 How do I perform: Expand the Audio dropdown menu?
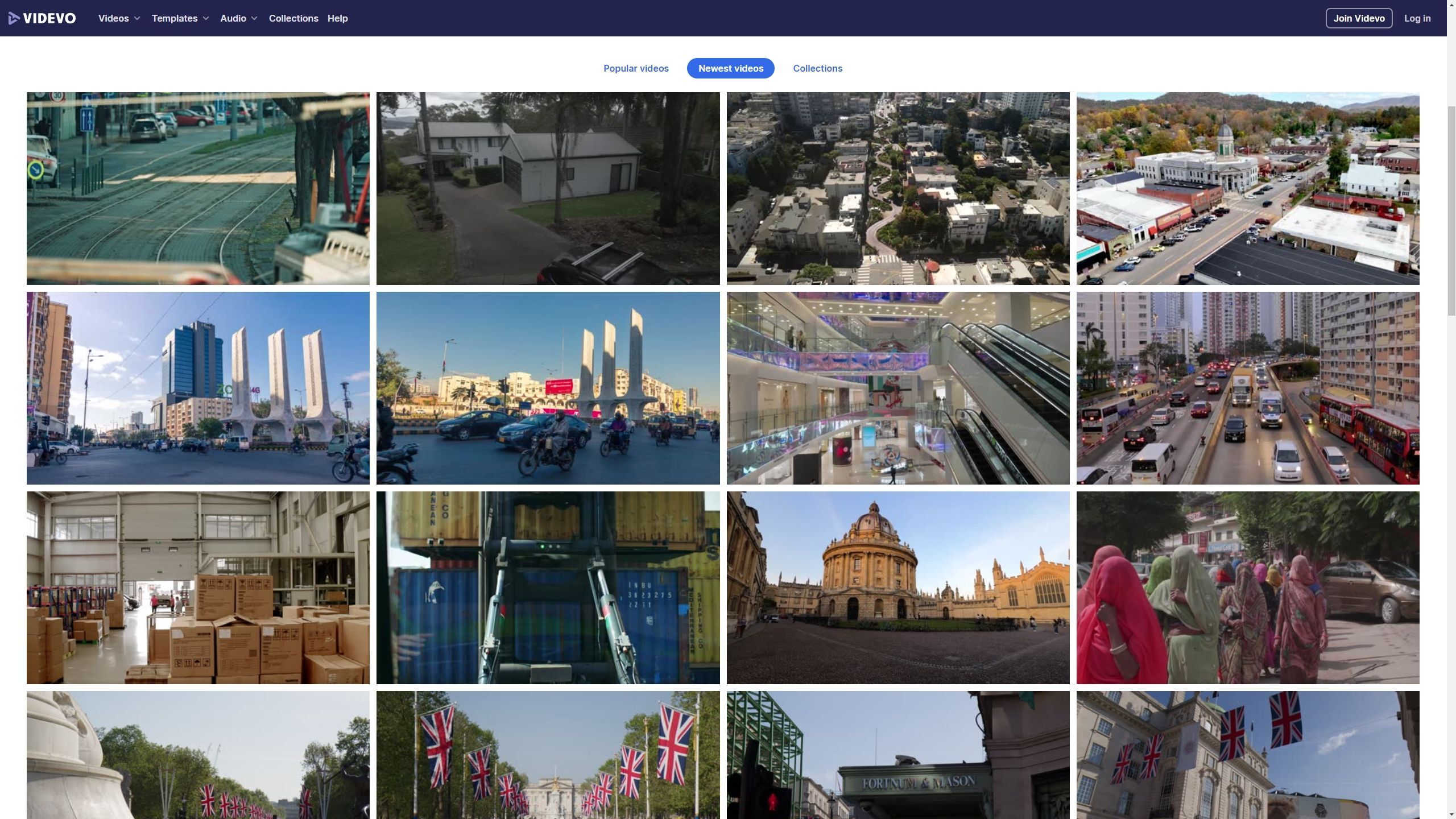[239, 18]
